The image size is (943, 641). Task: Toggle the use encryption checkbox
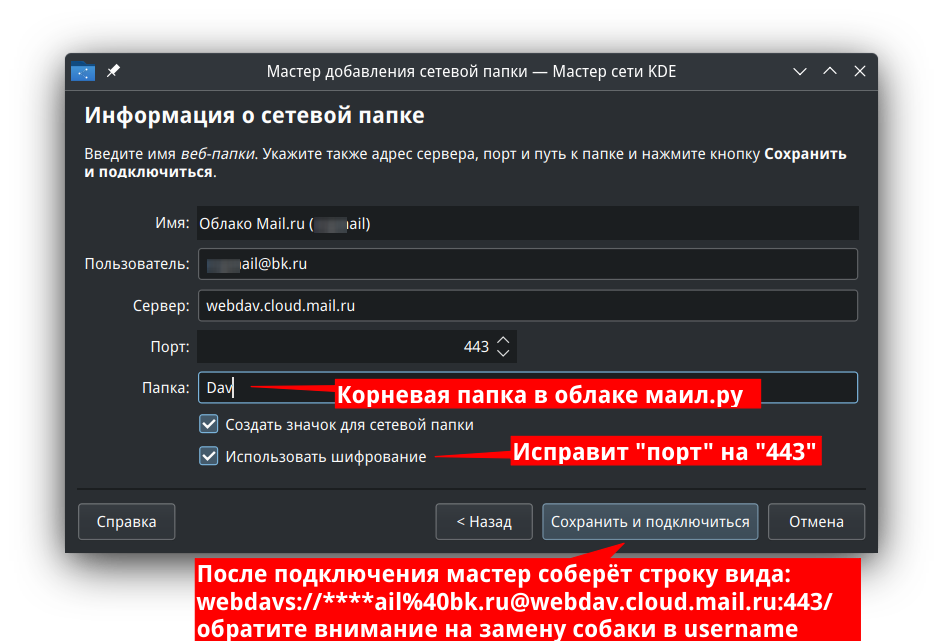point(209,456)
